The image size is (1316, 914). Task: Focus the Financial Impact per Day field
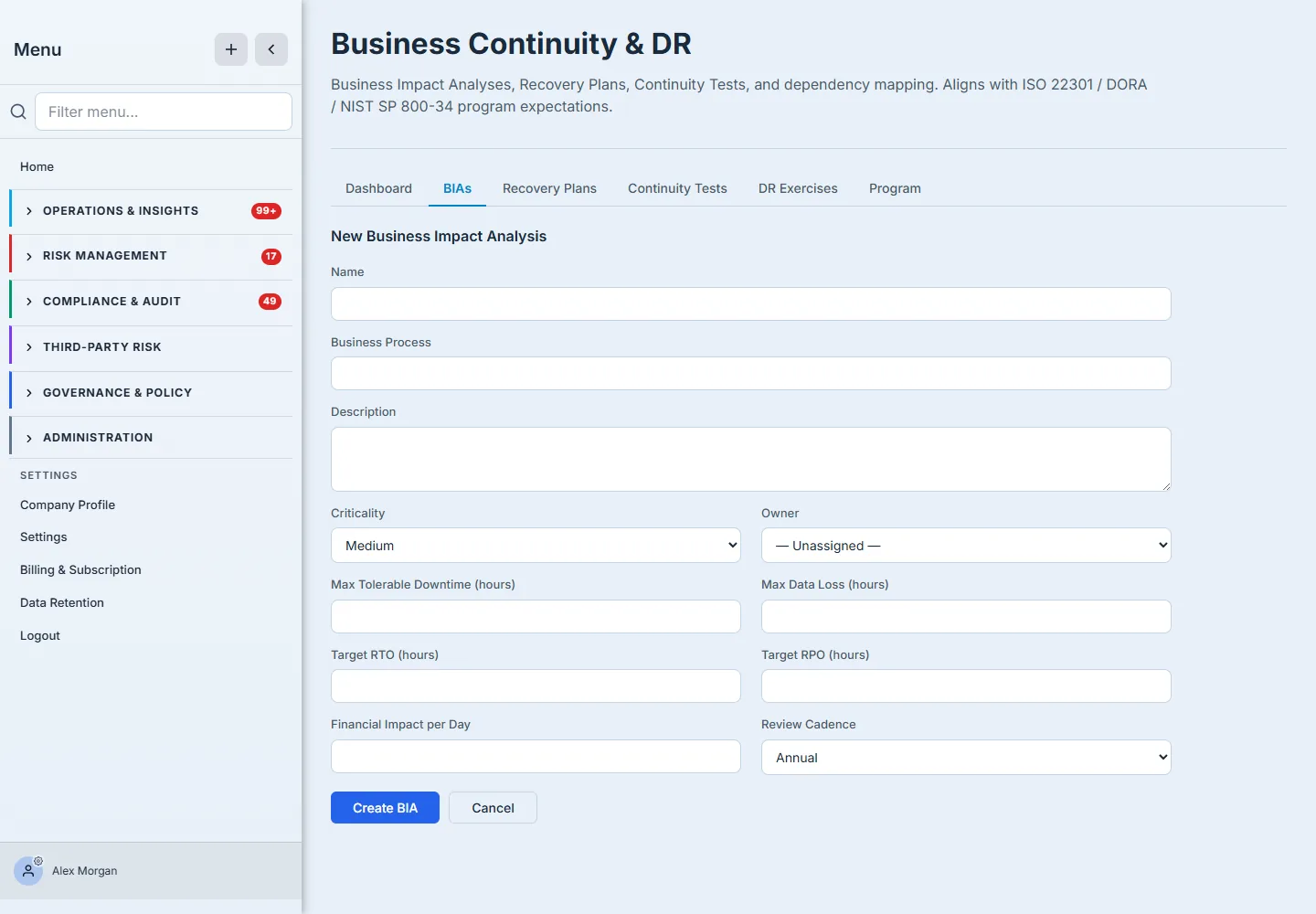(x=536, y=757)
